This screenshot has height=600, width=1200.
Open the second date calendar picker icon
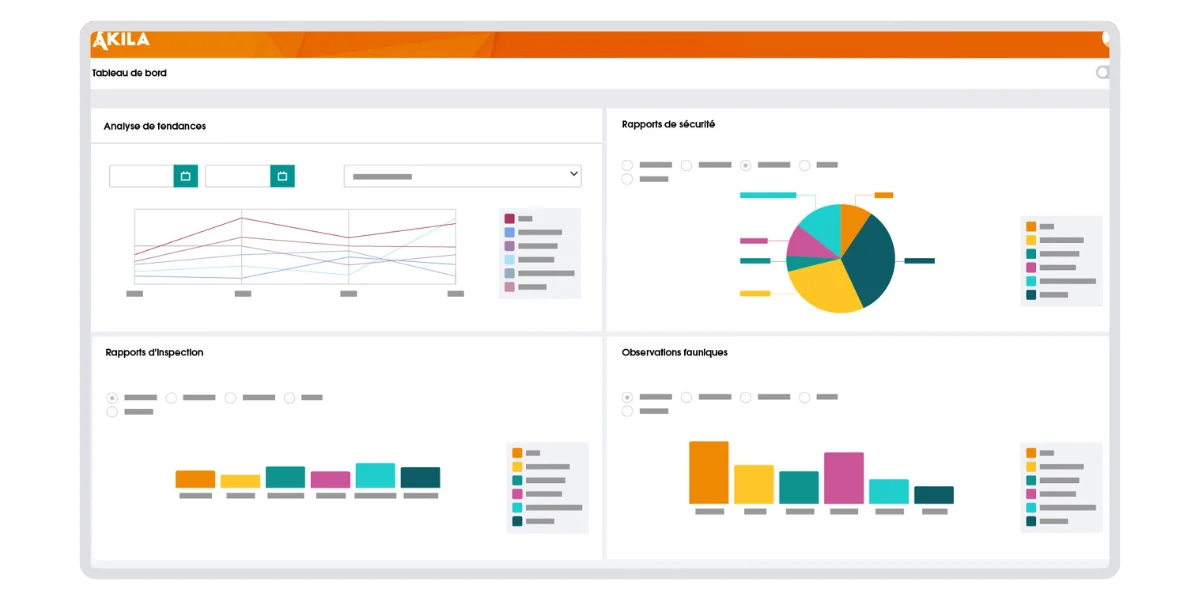282,176
